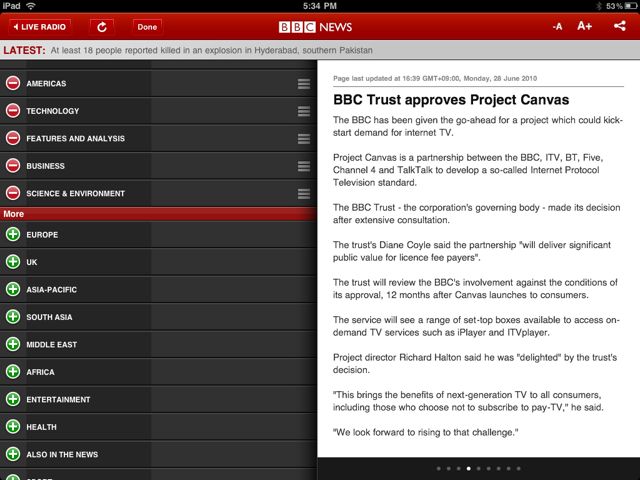Remove Science & Environment with its minus icon
The height and width of the screenshot is (480, 640).
point(13,193)
